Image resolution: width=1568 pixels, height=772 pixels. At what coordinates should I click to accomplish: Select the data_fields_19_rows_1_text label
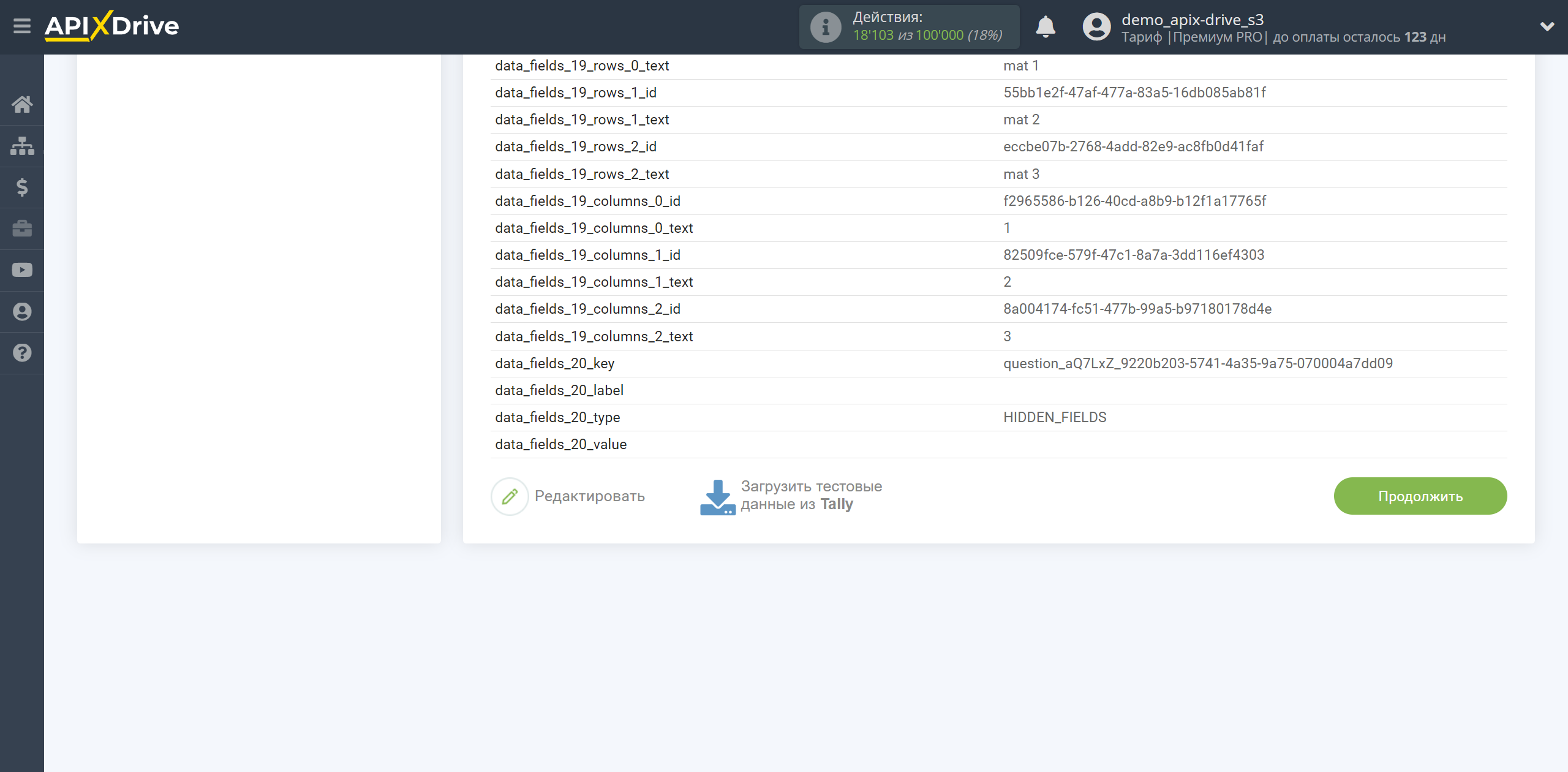pos(582,119)
